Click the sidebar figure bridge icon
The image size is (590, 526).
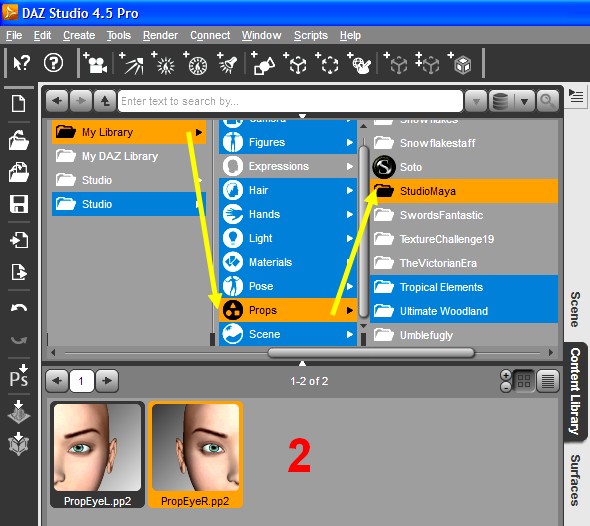(18, 444)
